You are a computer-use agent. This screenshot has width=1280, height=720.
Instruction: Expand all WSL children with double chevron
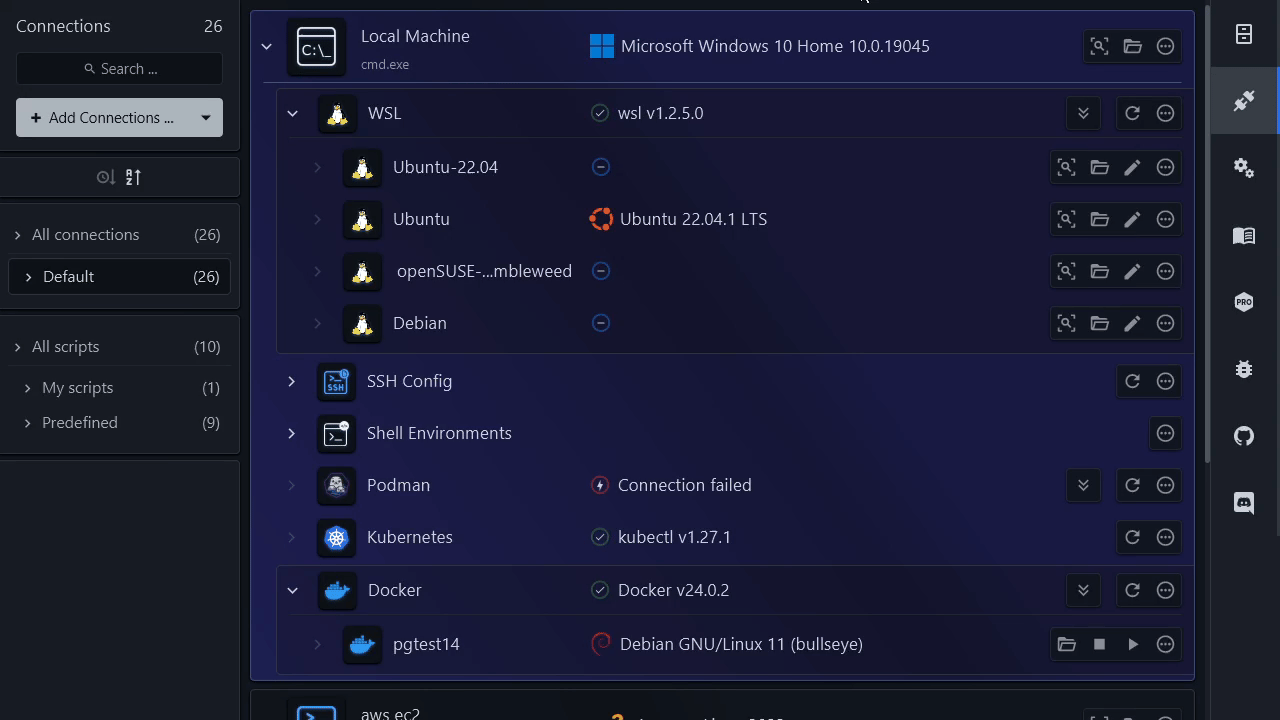tap(1083, 113)
